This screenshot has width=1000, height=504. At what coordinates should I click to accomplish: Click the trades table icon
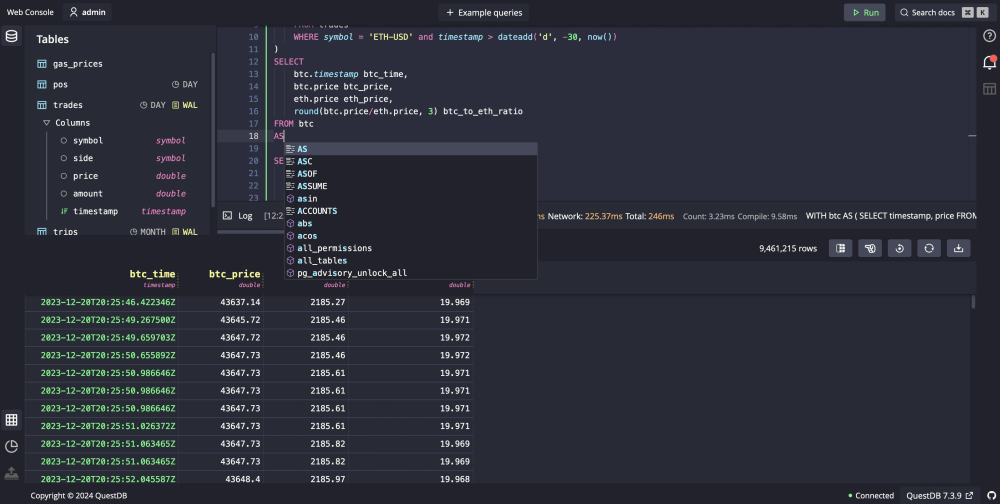(41, 105)
